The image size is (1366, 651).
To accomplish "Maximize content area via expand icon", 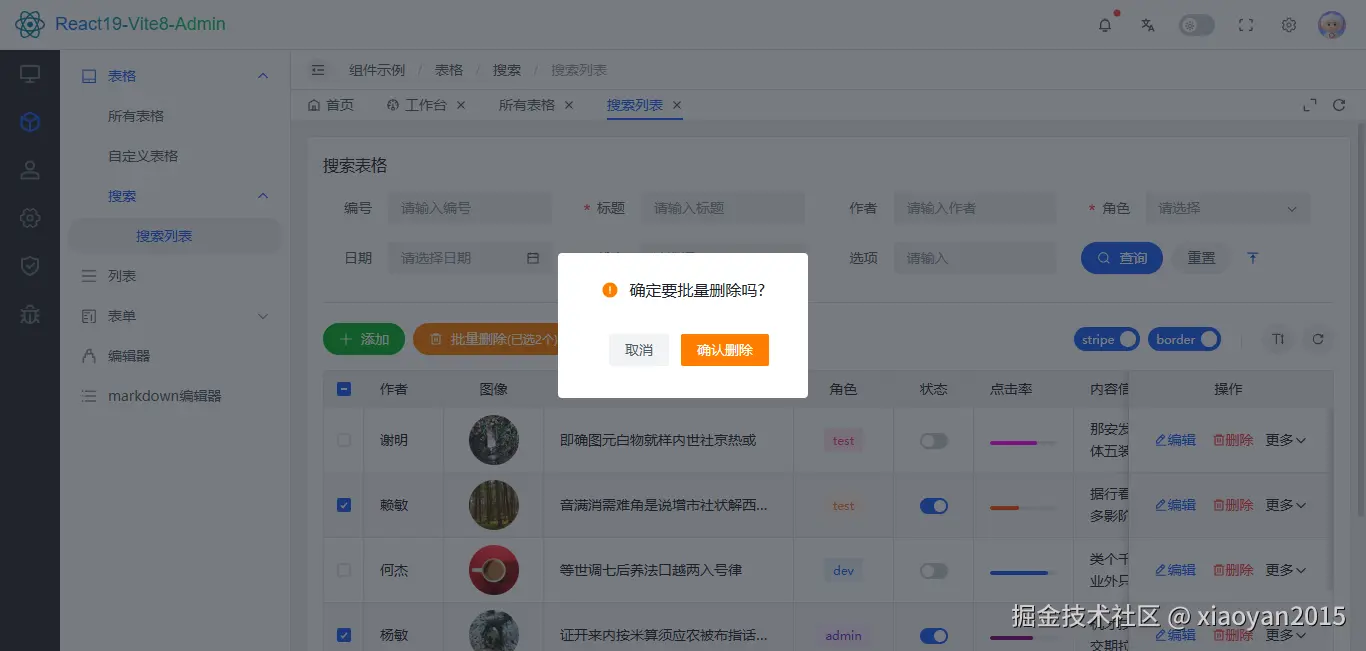I will [x=1310, y=105].
